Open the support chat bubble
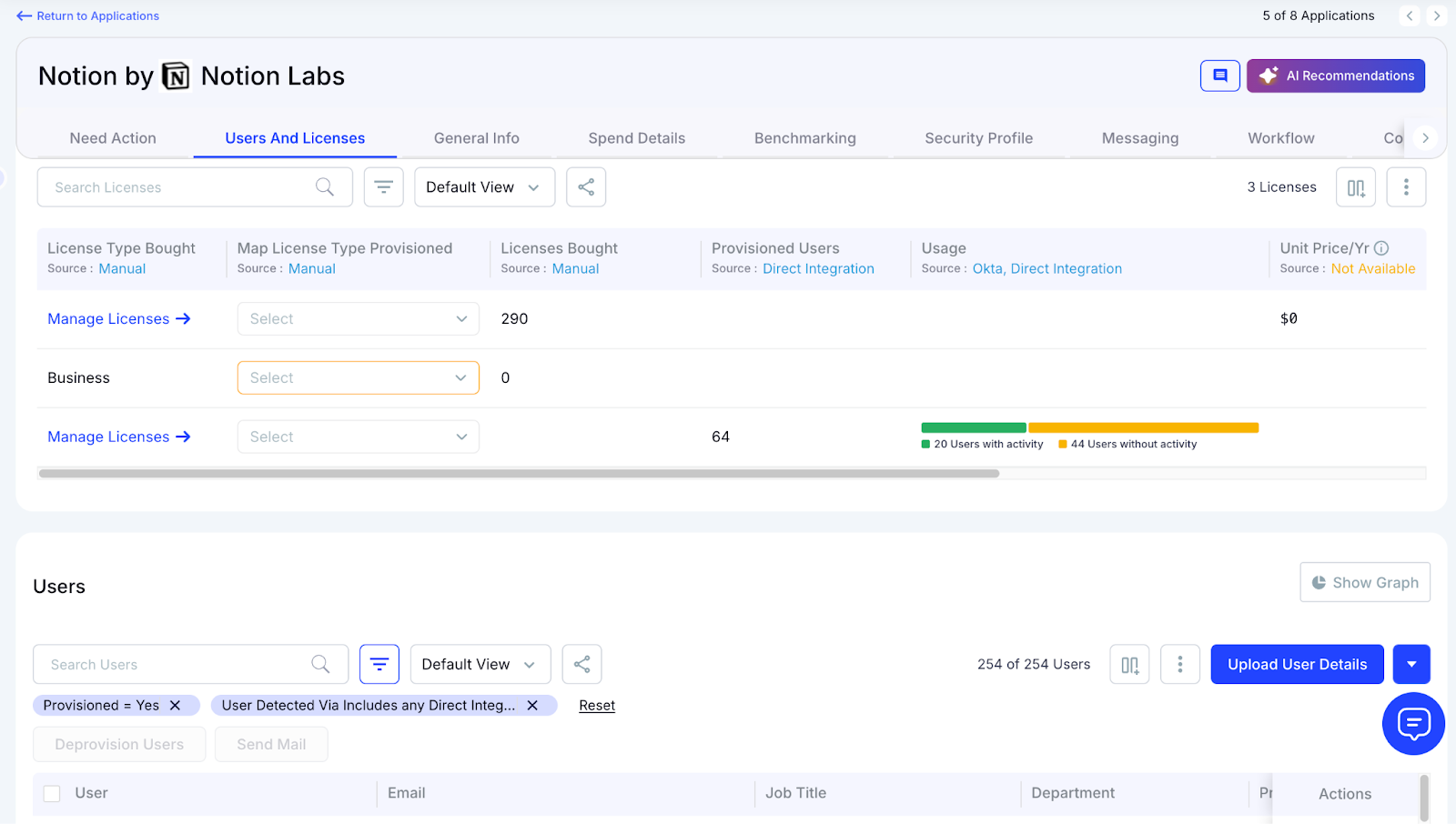Screen dimensions: 1456x824 point(1413,724)
